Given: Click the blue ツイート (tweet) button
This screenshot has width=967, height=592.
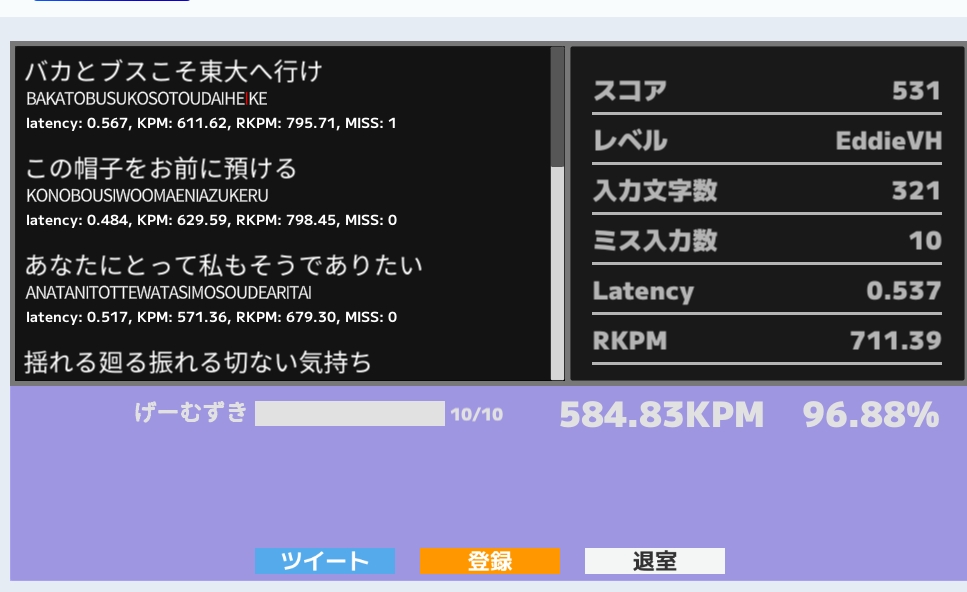Looking at the screenshot, I should tap(324, 561).
